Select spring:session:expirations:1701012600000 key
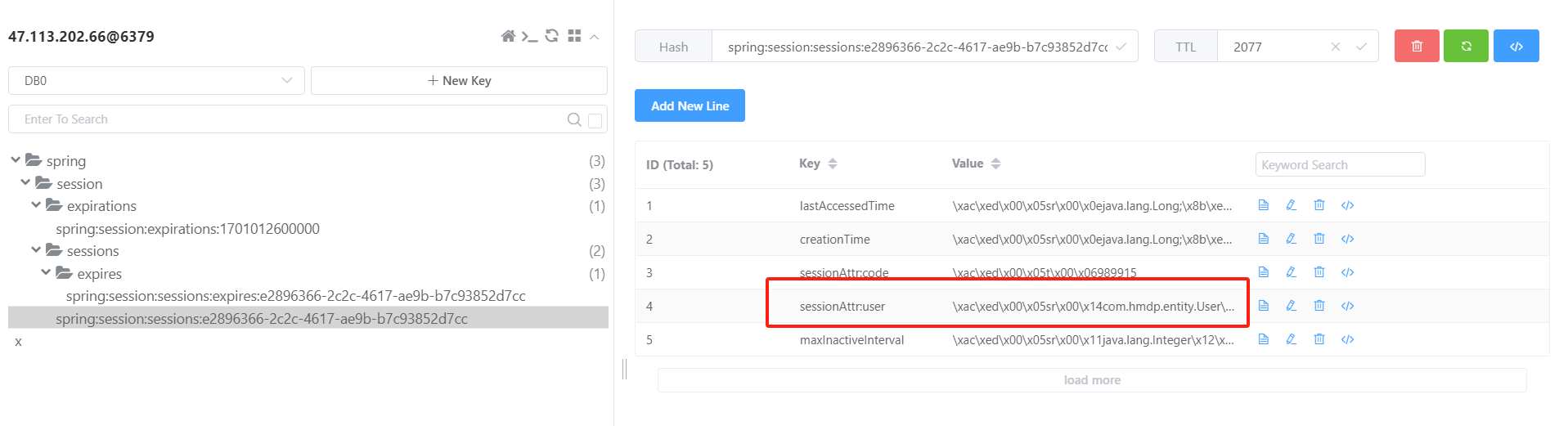Viewport: 1568px width, 426px height. [x=187, y=229]
